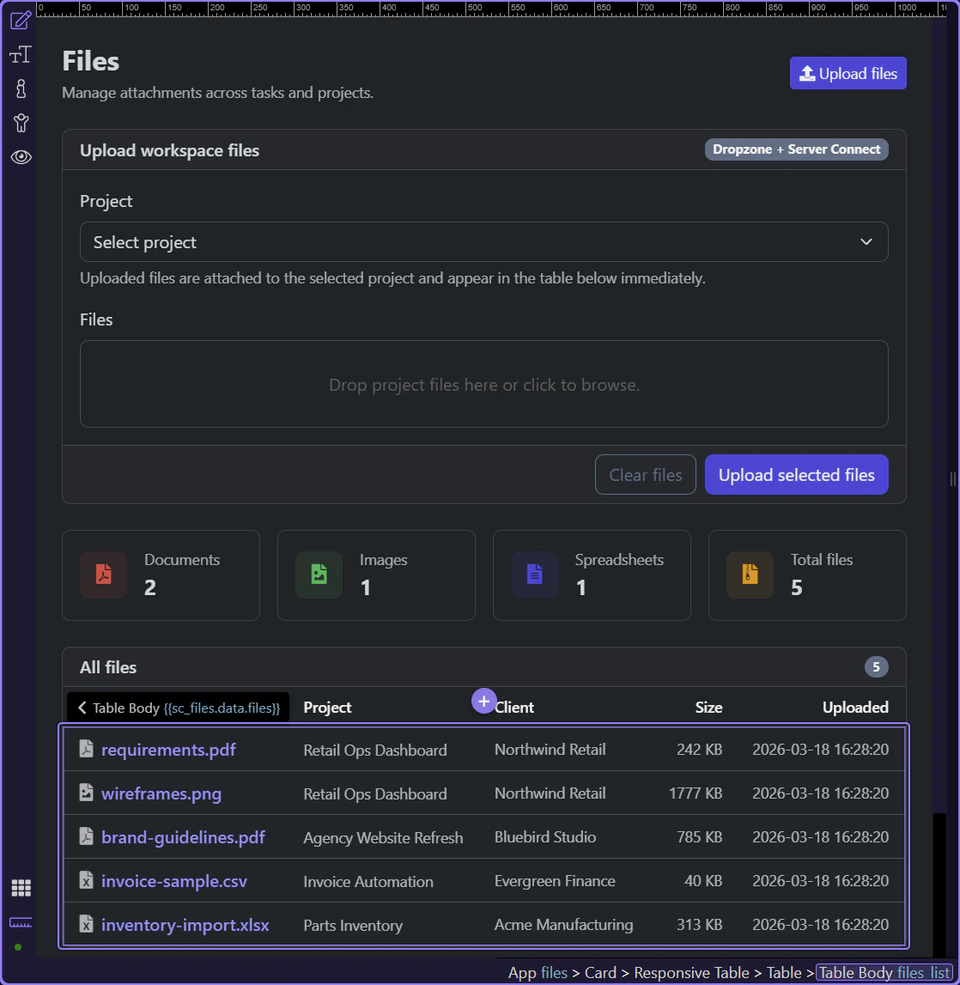Activate the Ruler tool in the sidebar
960x985 pixels.
pyautogui.click(x=21, y=922)
